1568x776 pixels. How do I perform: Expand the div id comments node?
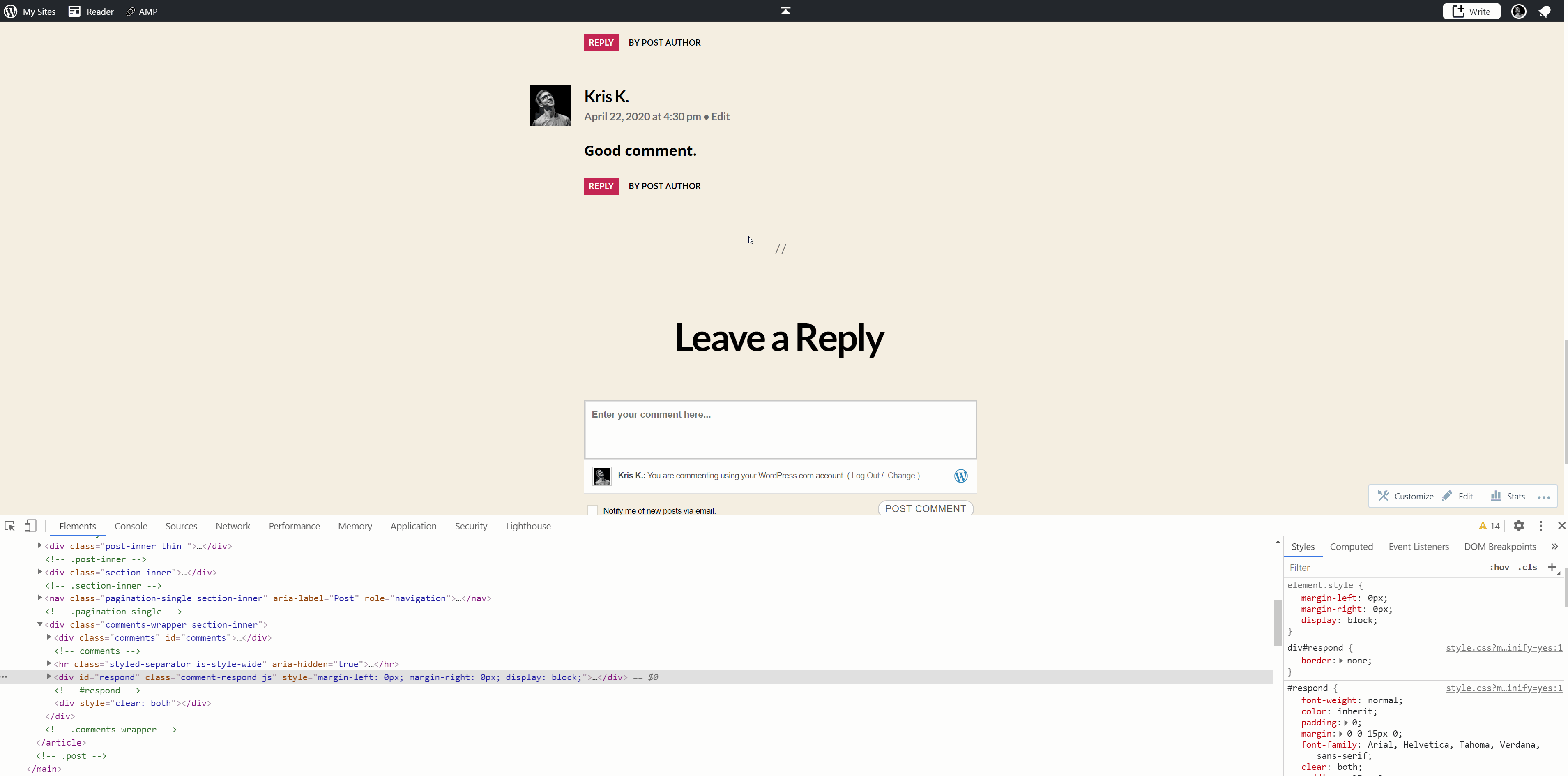pyautogui.click(x=49, y=638)
